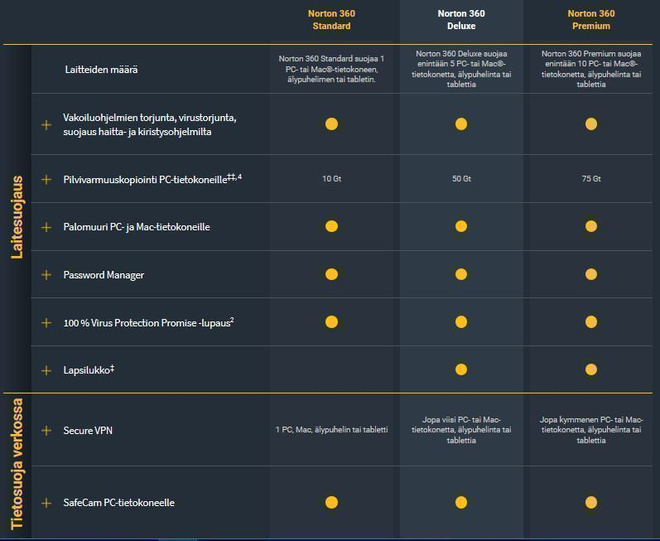660x541 pixels.
Task: Expand 100 % Virus Protection Promise row
Action: click(x=46, y=323)
